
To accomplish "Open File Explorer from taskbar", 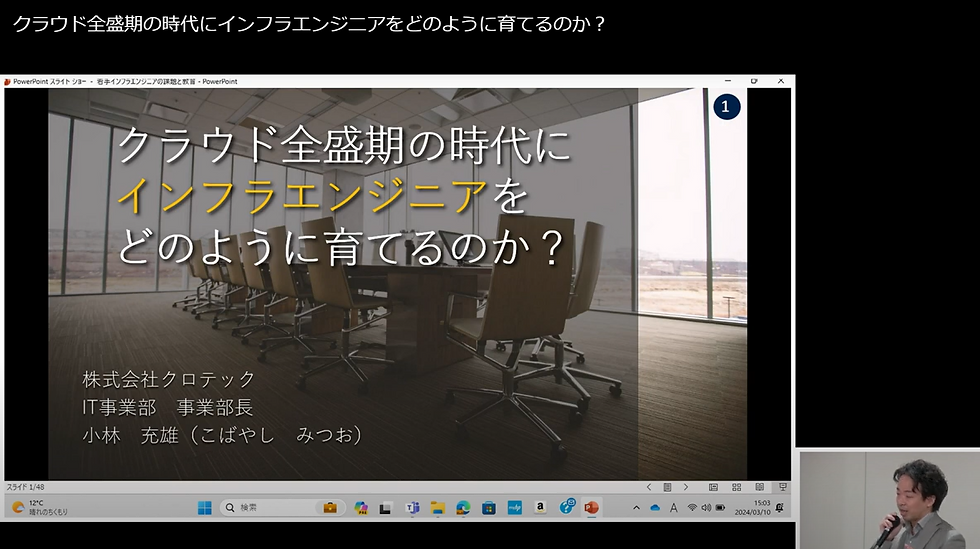I will pyautogui.click(x=438, y=508).
